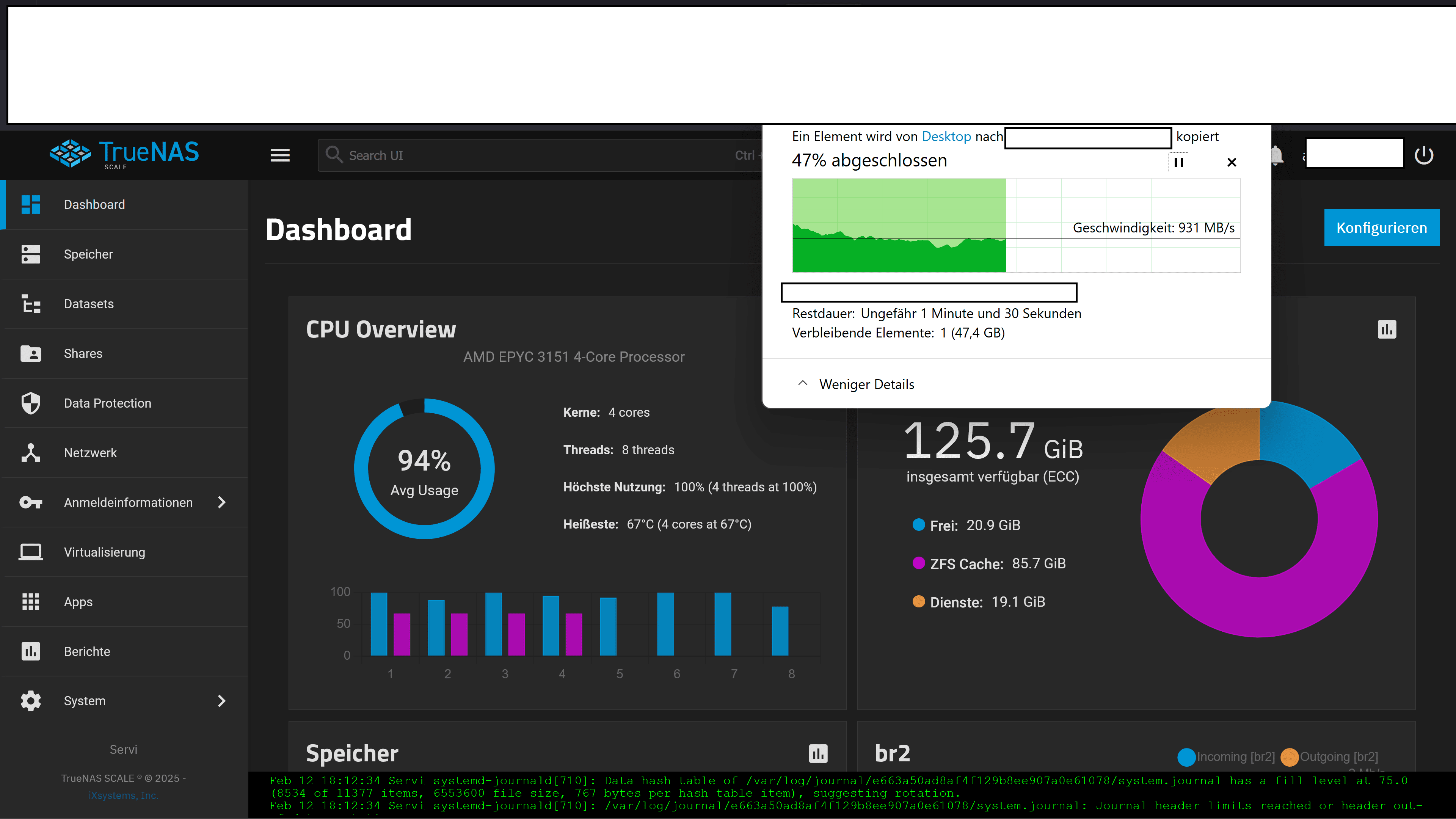Click the Apps grid icon

click(30, 602)
